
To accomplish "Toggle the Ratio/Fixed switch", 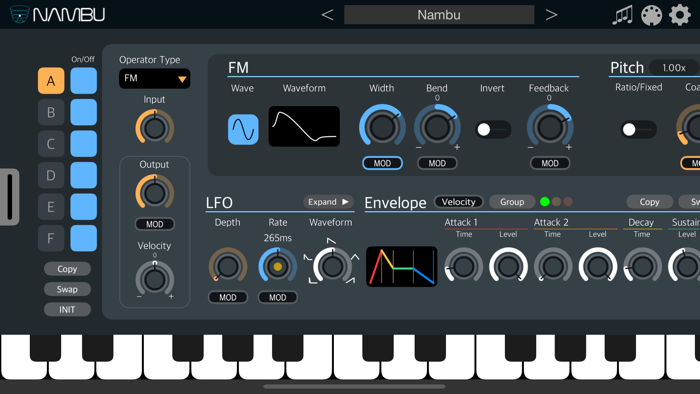I will [638, 129].
